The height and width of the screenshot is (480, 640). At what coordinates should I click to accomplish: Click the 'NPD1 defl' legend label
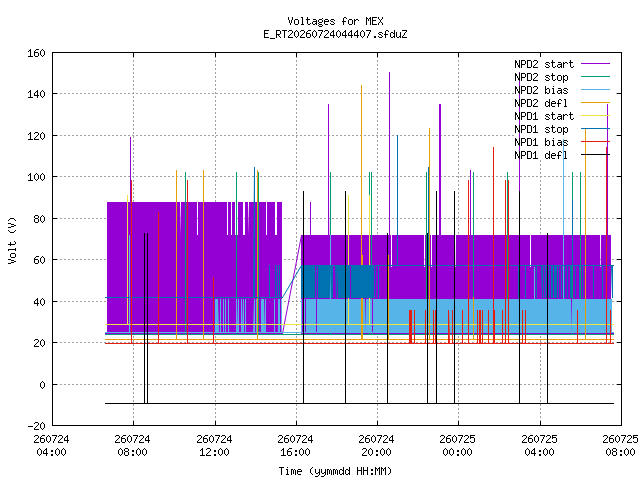(541, 156)
